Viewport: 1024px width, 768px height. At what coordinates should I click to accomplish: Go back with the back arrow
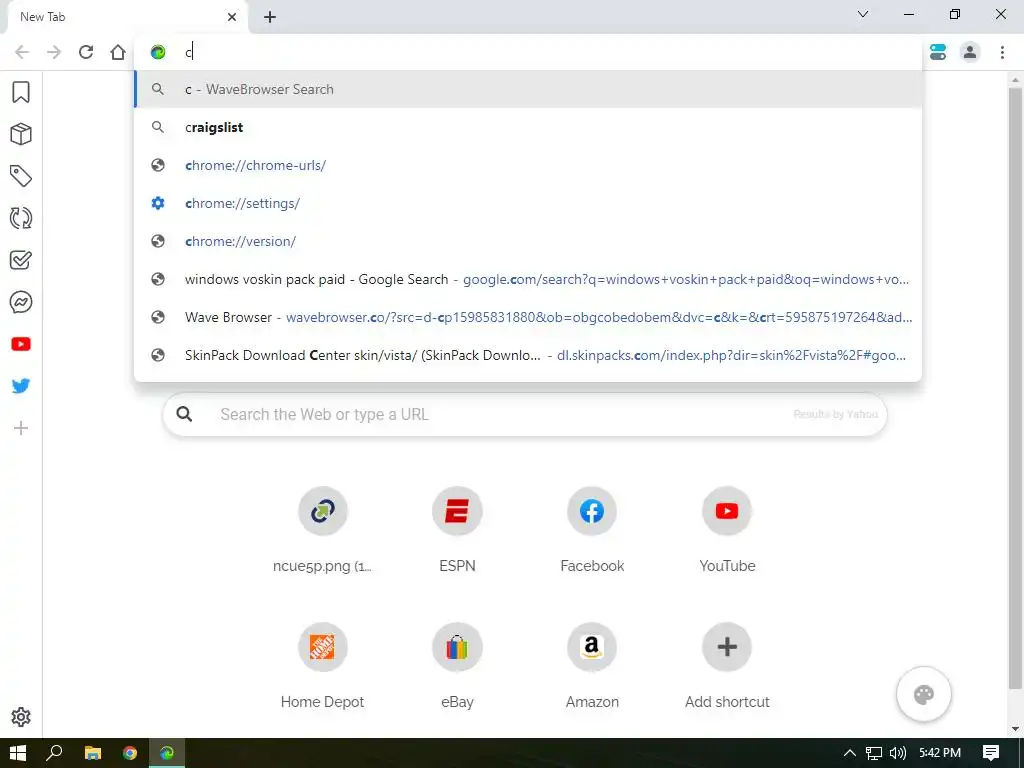pyautogui.click(x=22, y=52)
